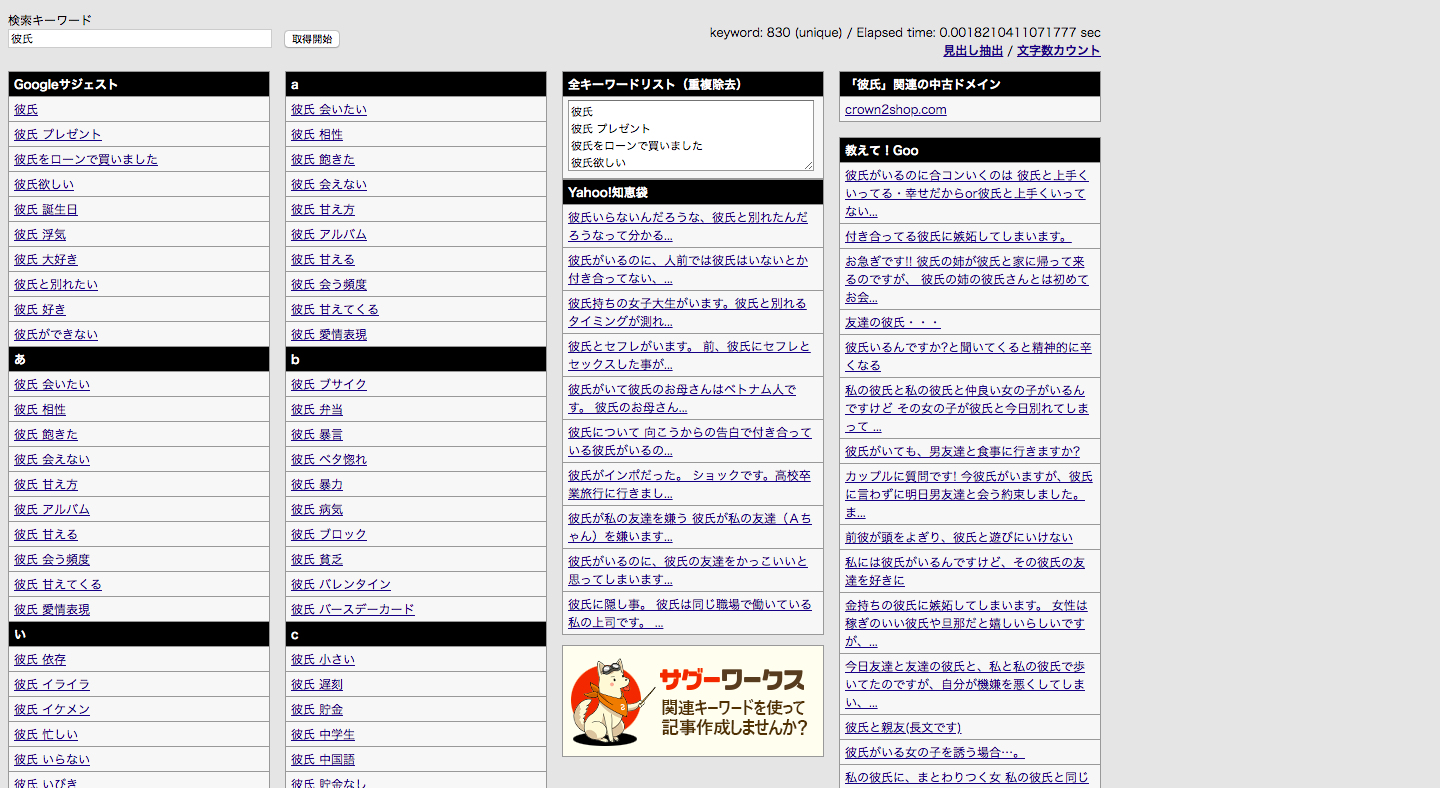Click the 検索キーワード search input field
1440x788 pixels.
click(140, 38)
